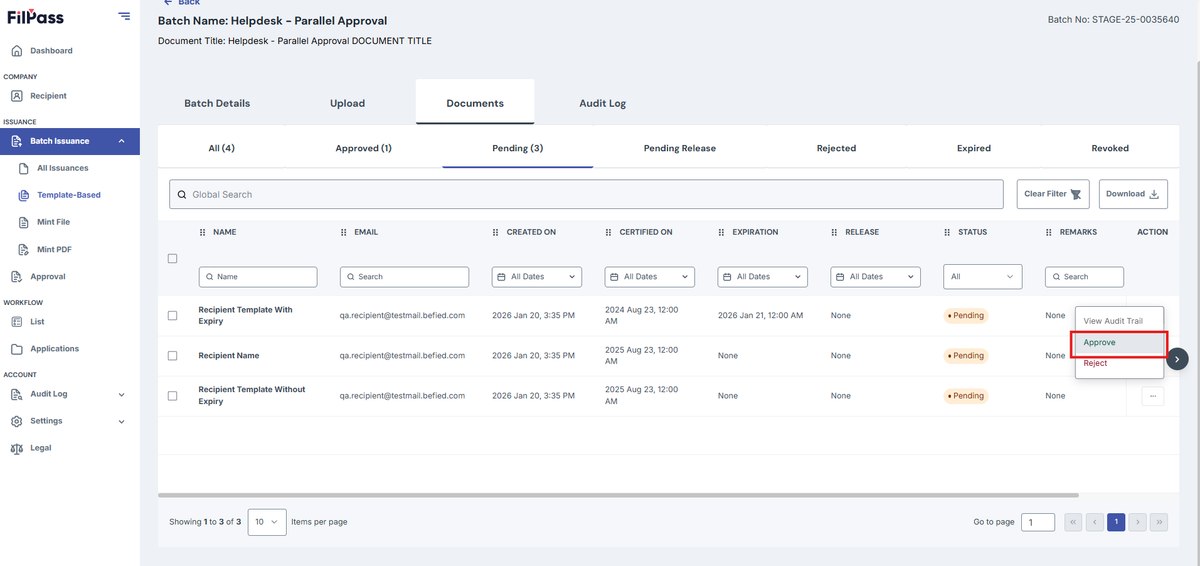Show Expired documents
The image size is (1200, 566).
973,148
